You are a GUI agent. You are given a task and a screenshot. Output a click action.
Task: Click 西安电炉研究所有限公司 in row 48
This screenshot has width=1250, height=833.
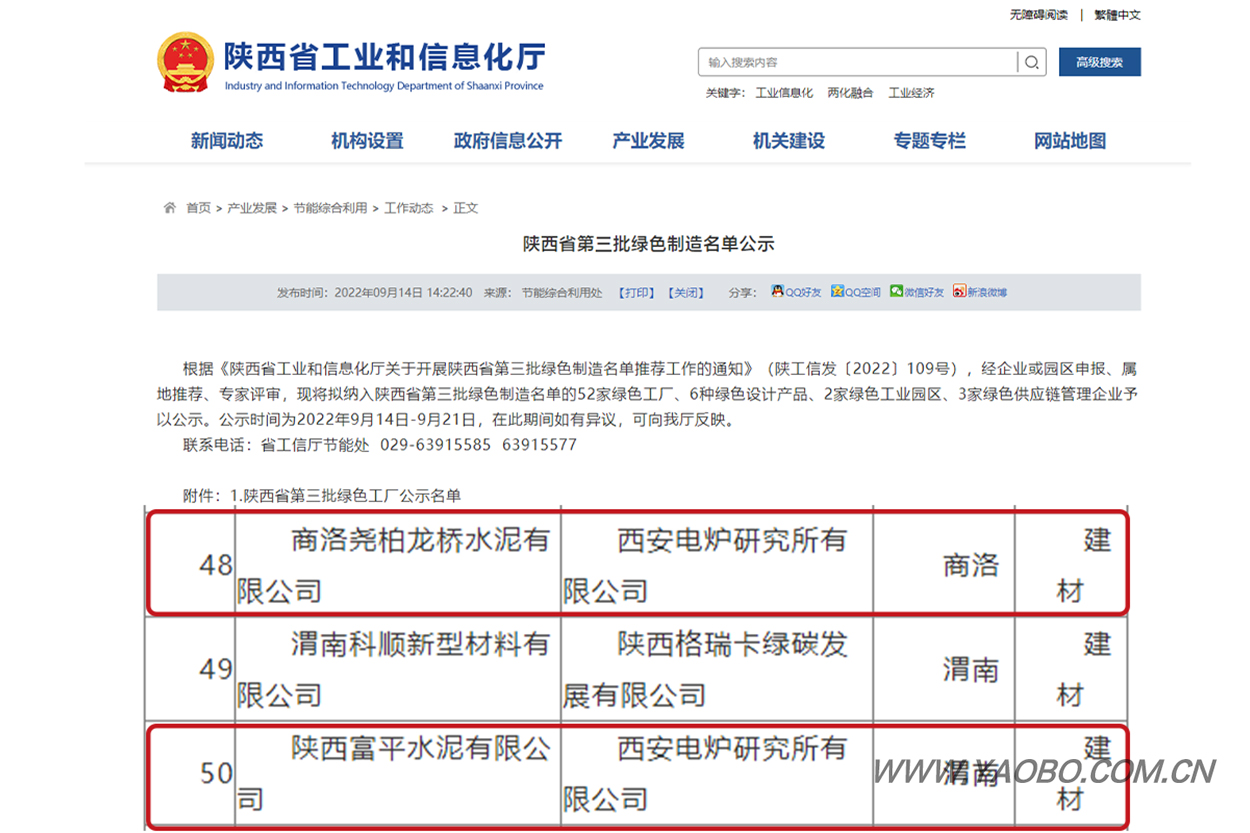point(716,565)
